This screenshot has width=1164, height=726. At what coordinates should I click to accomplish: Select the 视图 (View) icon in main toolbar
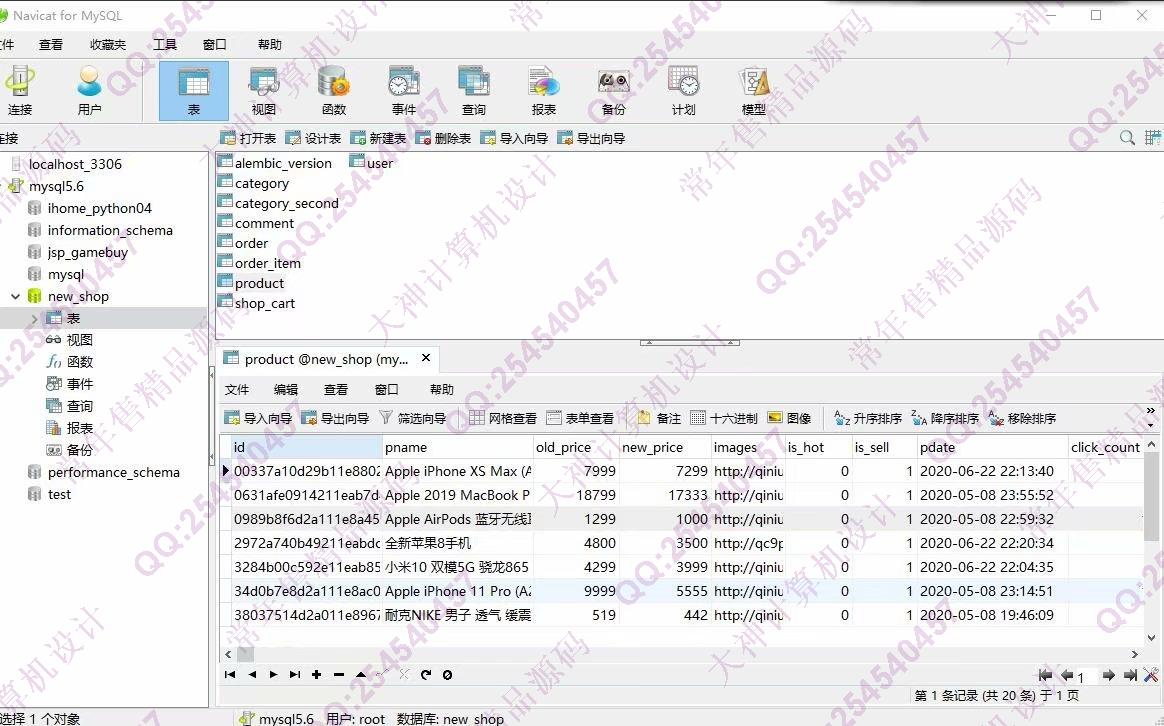263,91
